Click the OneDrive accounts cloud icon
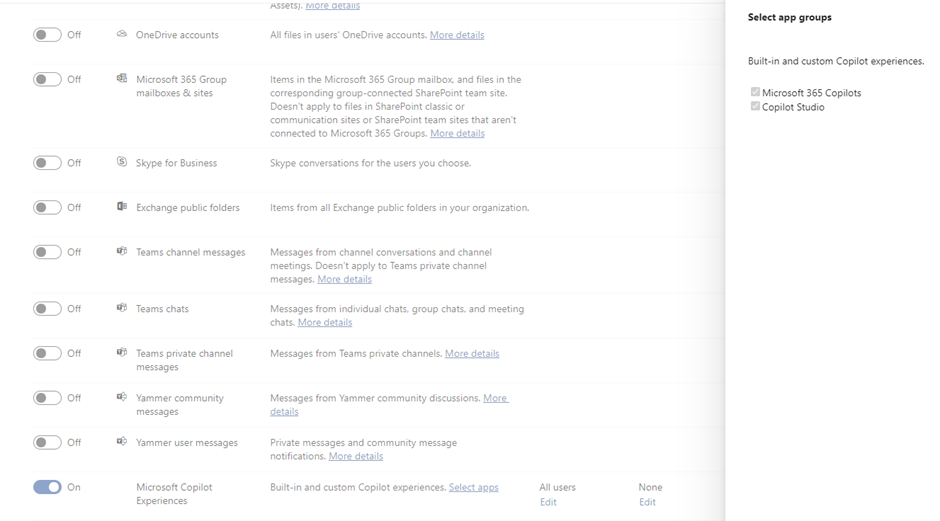Screen dimensions: 940x521 pyautogui.click(x=122, y=34)
